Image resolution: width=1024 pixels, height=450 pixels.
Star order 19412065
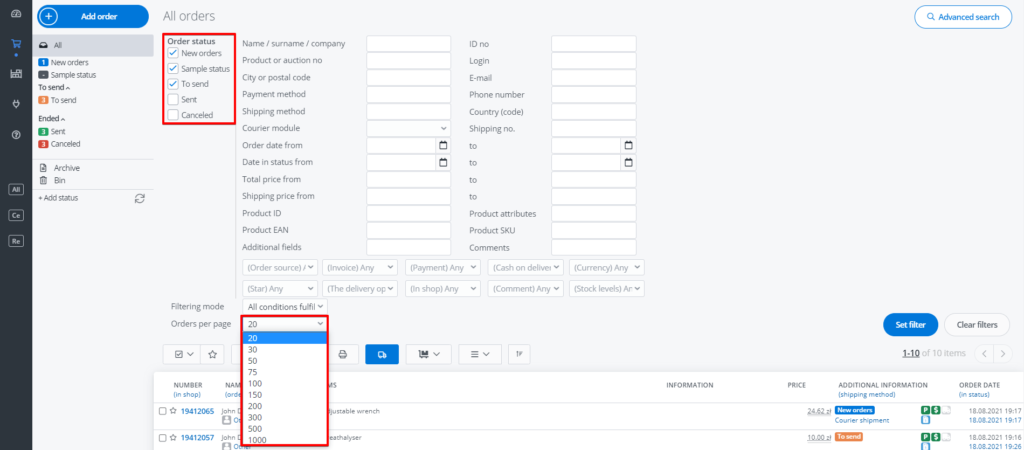click(x=173, y=411)
